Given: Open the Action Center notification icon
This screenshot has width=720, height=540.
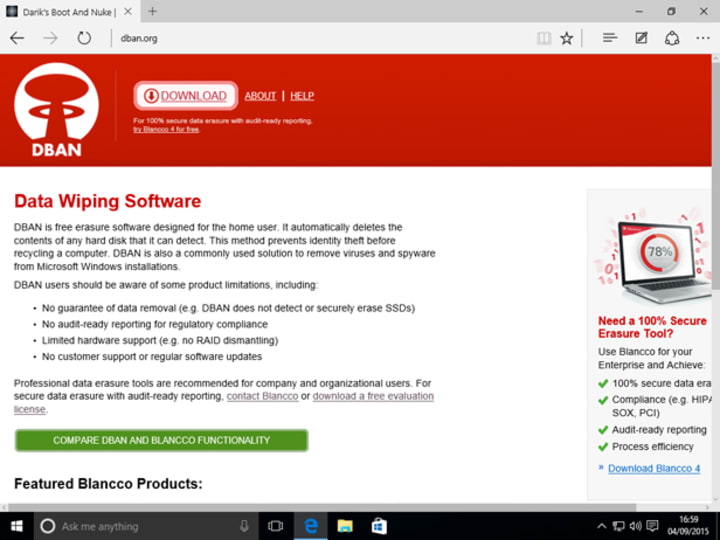Looking at the screenshot, I should [x=652, y=526].
